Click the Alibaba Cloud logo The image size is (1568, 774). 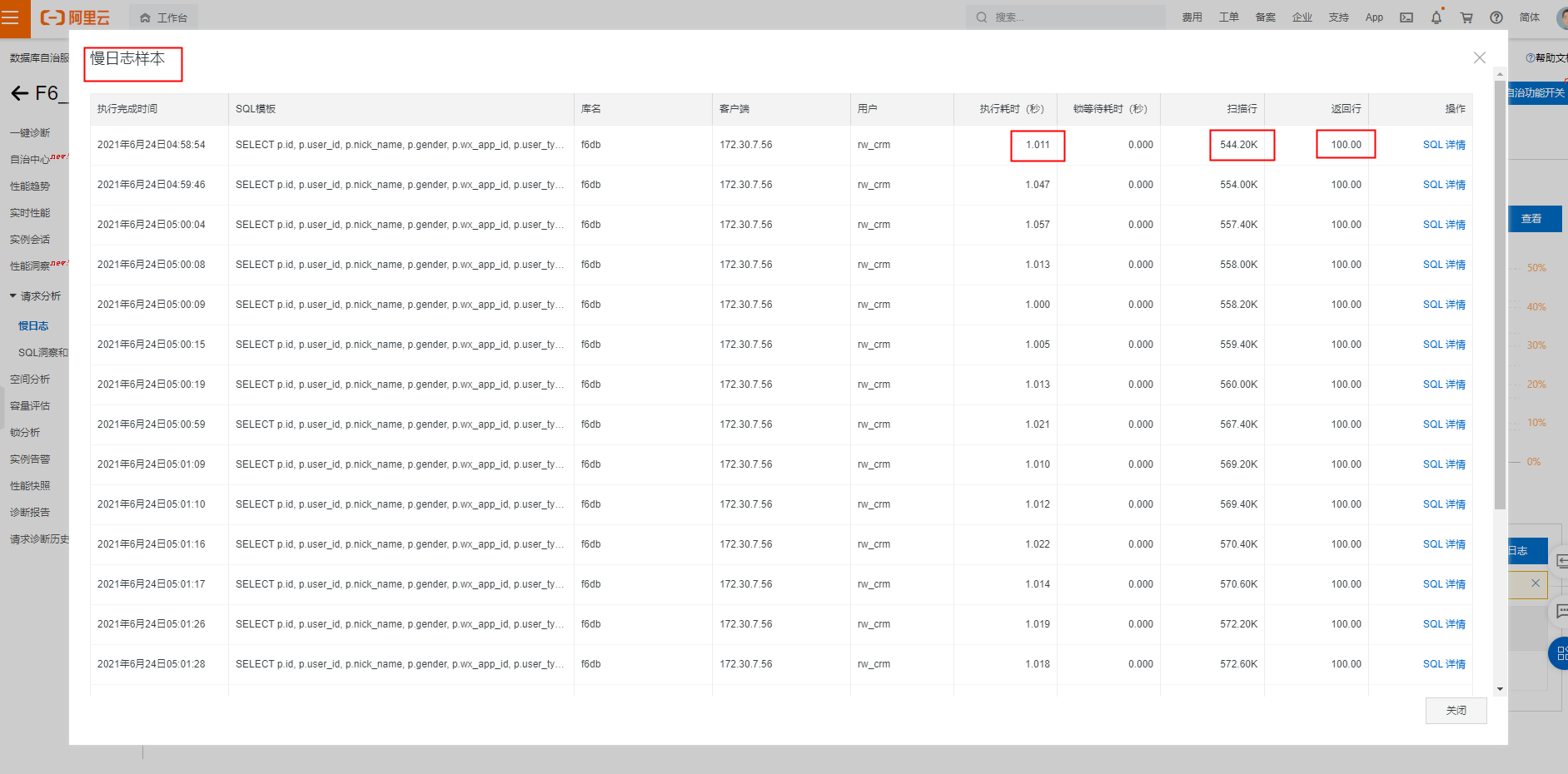tap(76, 17)
